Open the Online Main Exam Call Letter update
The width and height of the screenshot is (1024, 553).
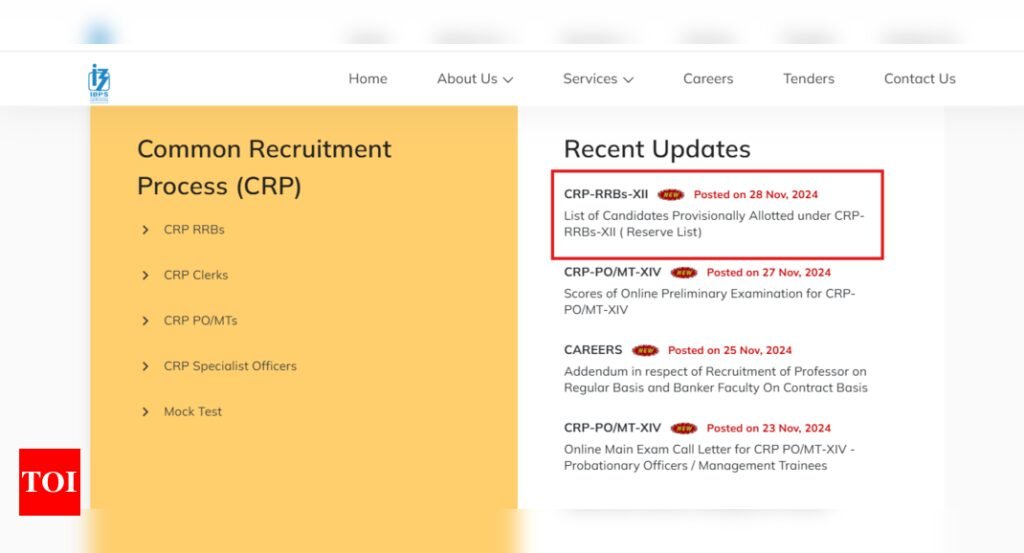click(709, 457)
